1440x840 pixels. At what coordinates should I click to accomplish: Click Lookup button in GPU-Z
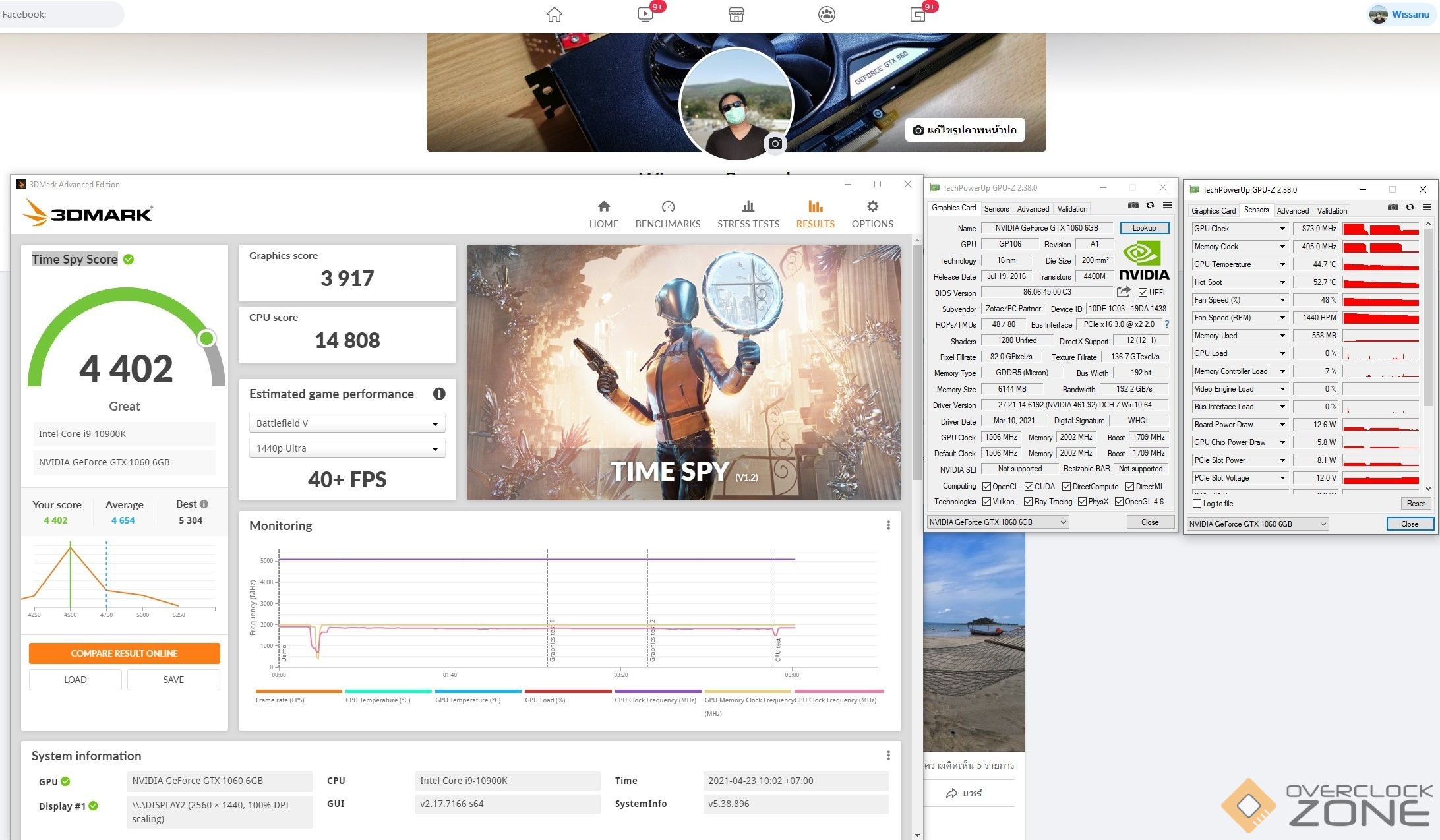pos(1144,228)
